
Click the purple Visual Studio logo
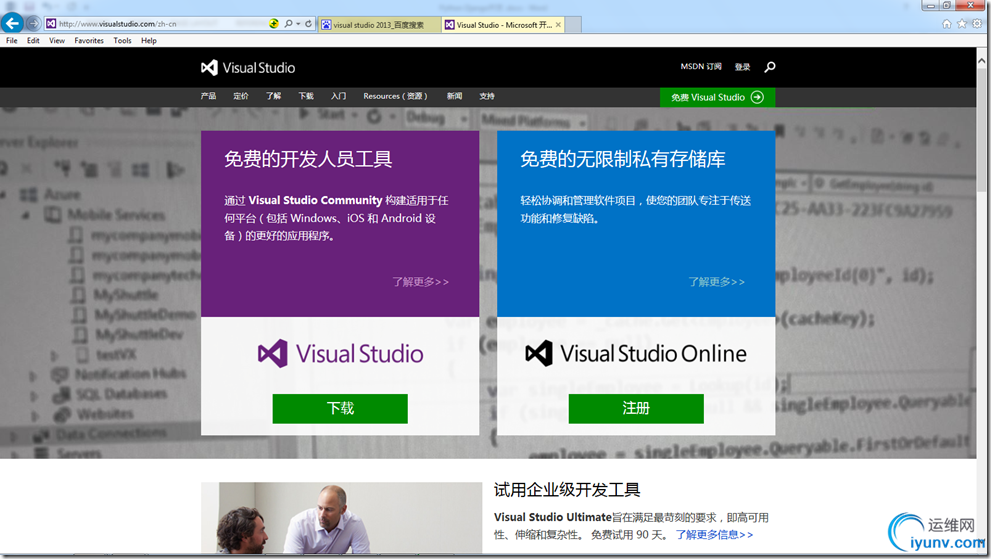pyautogui.click(x=340, y=353)
